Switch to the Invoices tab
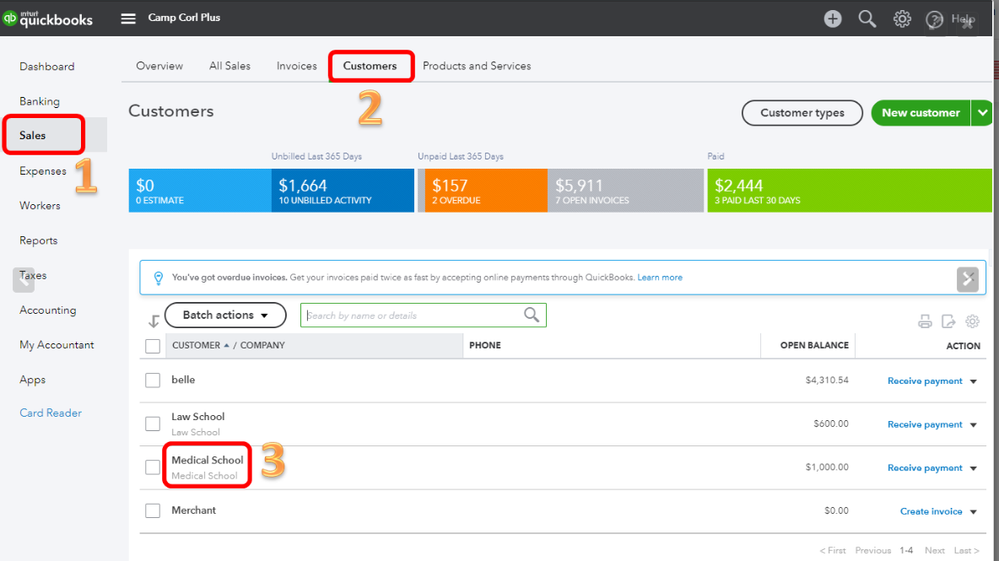 [296, 66]
